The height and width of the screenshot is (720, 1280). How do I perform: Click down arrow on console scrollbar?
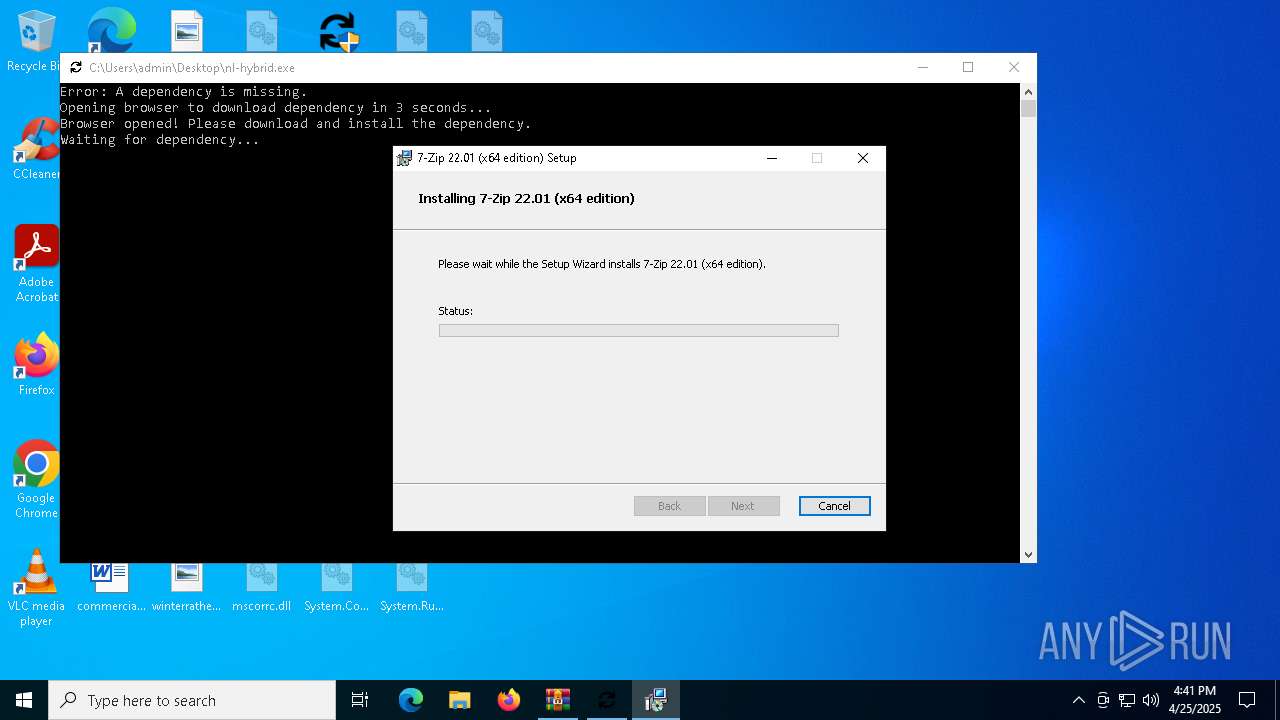[1028, 555]
